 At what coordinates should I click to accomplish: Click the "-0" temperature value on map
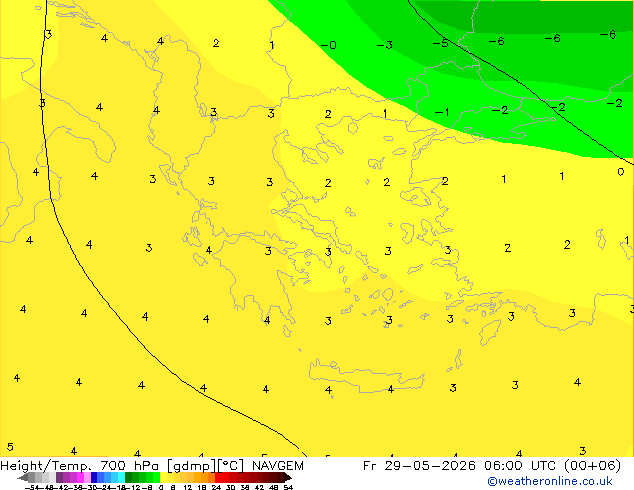coord(329,45)
